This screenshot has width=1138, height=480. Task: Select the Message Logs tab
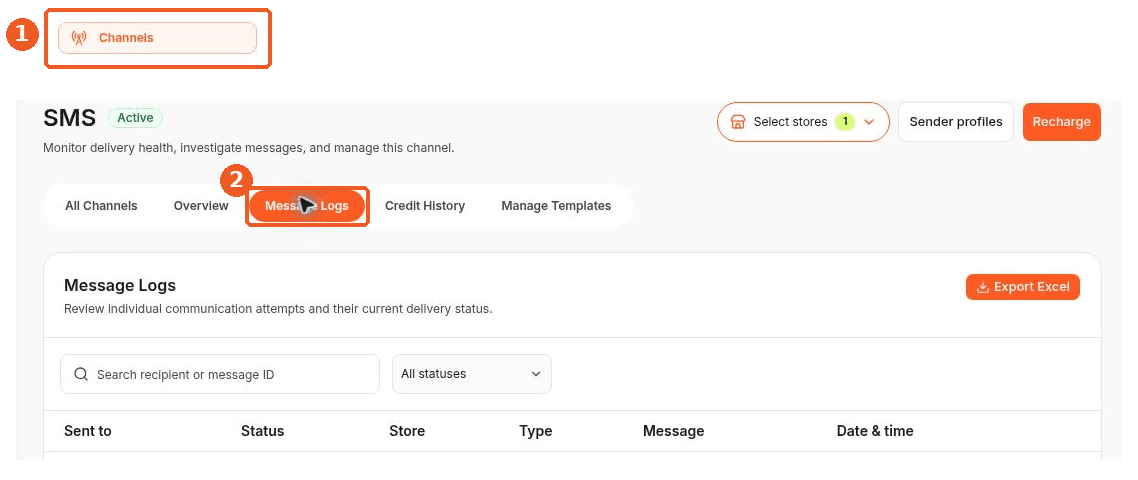pos(307,206)
